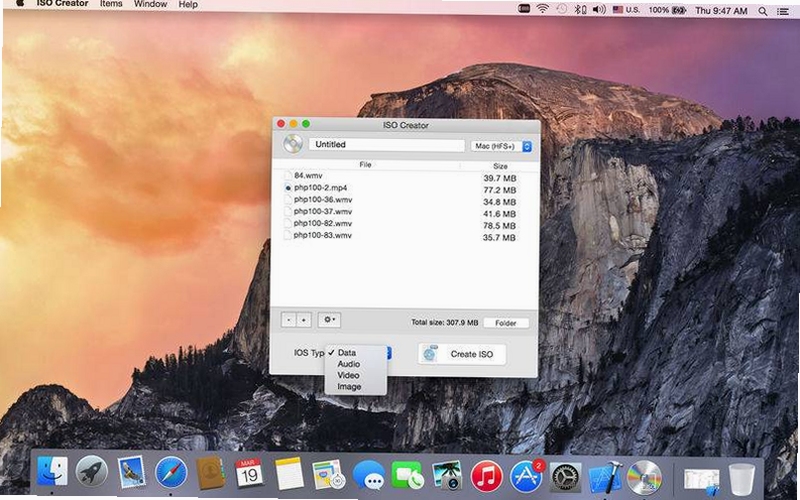Click the Folder button
800x500 pixels.
[x=506, y=323]
